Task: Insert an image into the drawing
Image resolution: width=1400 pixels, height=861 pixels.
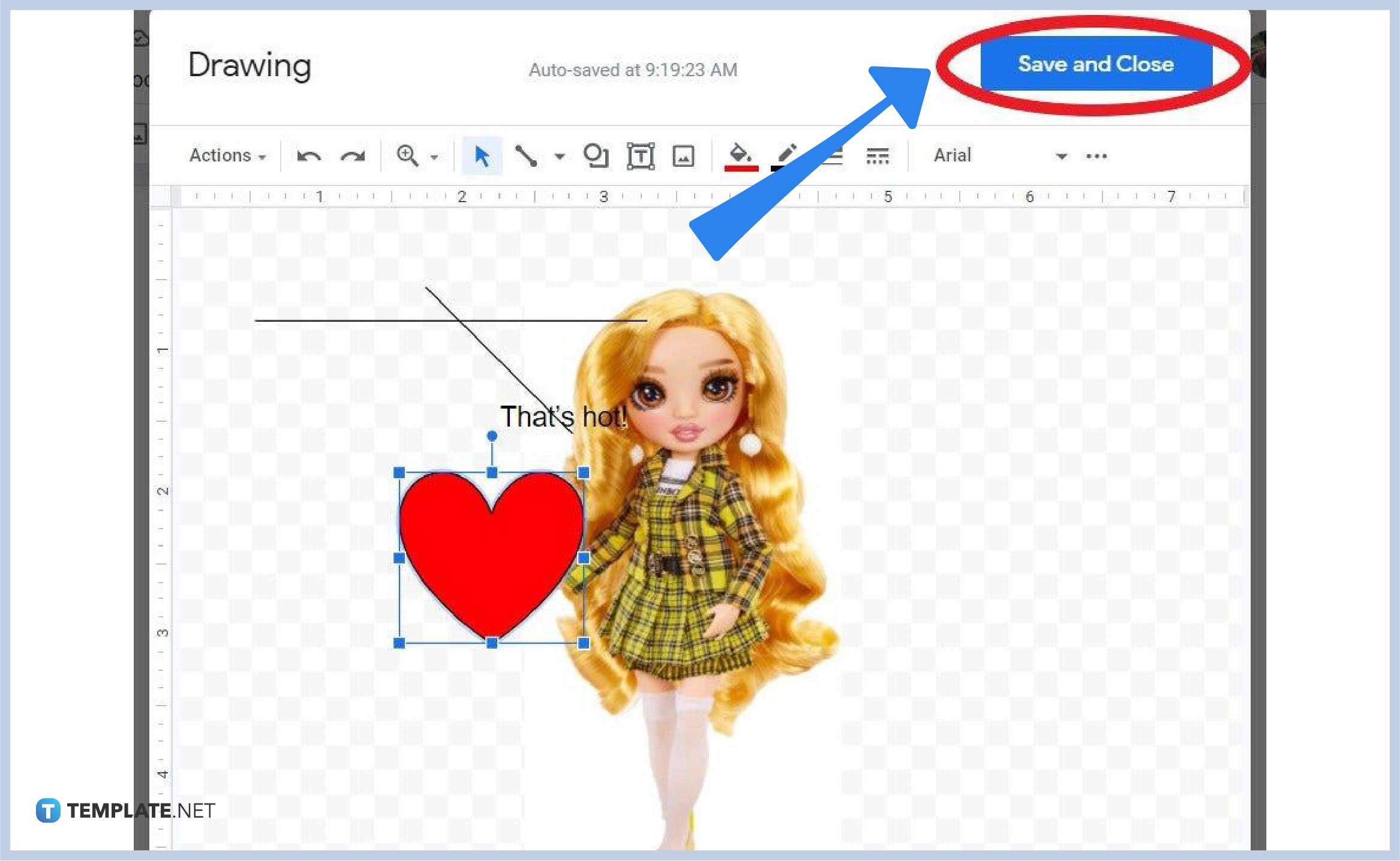Action: click(x=683, y=155)
